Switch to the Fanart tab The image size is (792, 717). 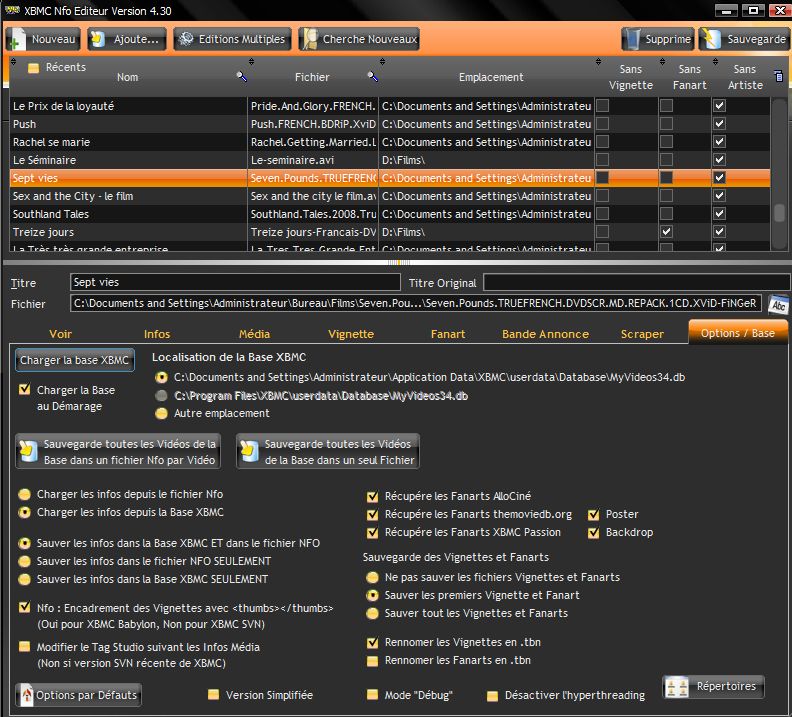pyautogui.click(x=448, y=334)
